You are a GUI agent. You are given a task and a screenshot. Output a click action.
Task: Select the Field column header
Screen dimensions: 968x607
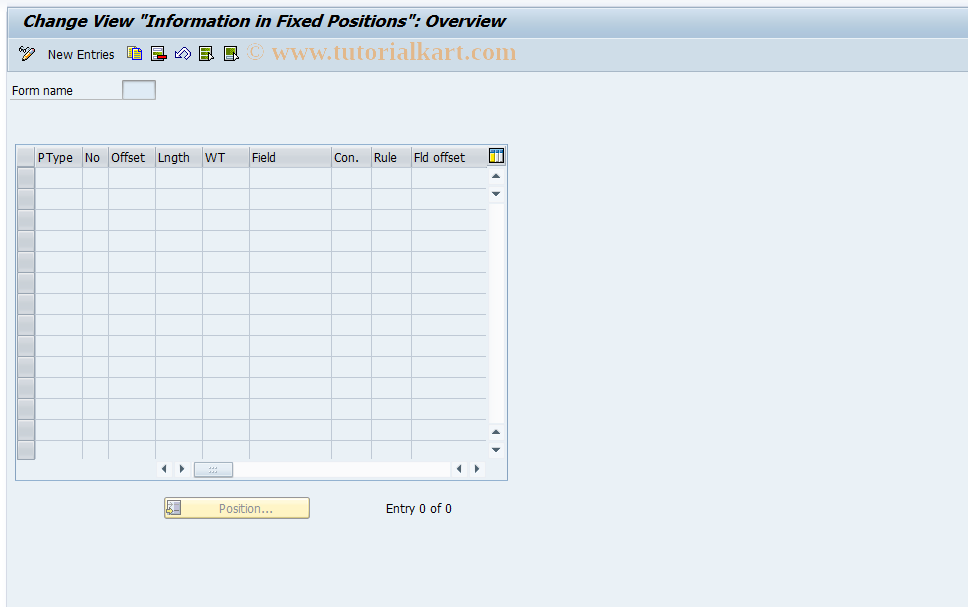coord(290,157)
